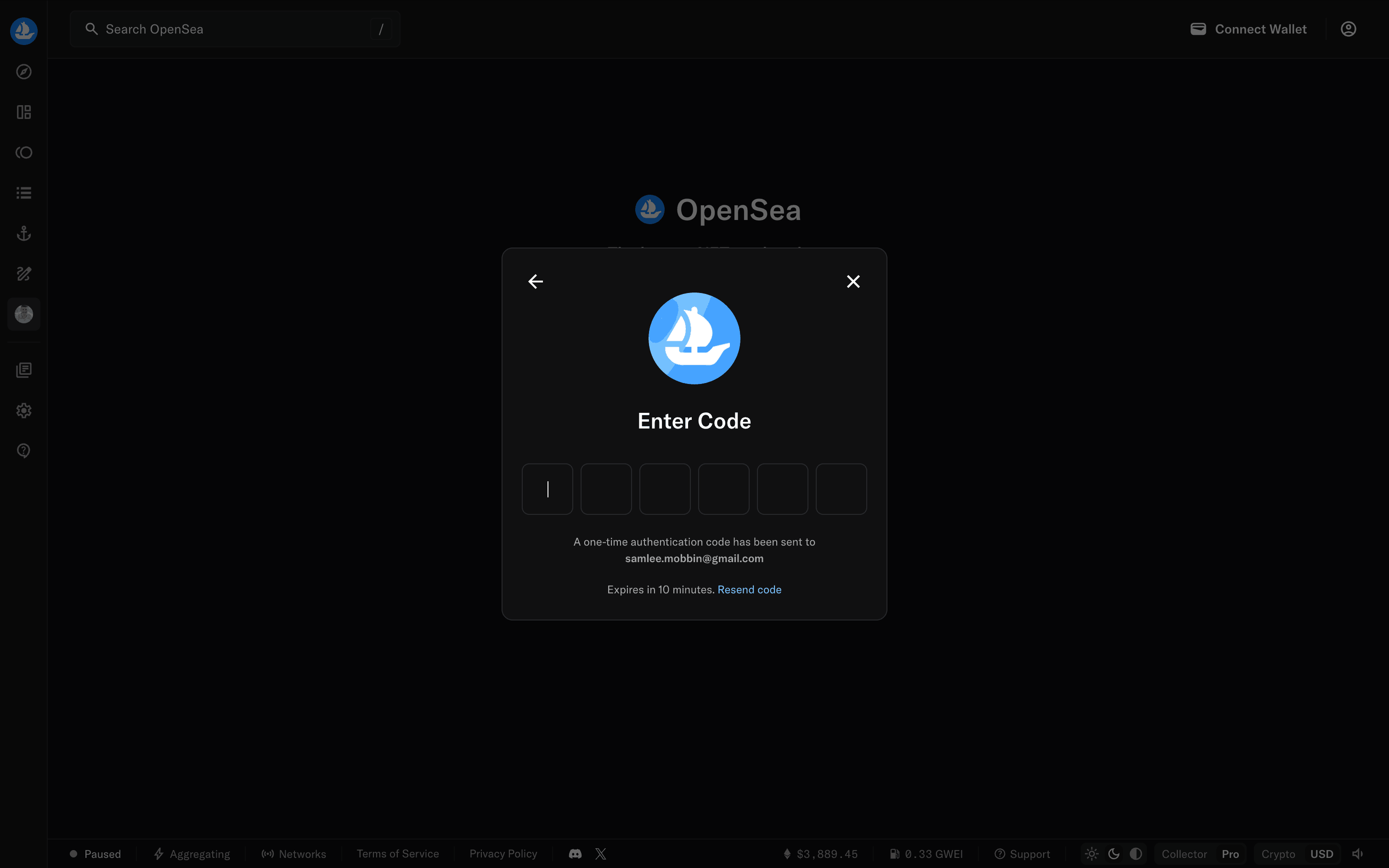Open the Discover compass icon in the sidebar
The image size is (1389, 868).
[23, 72]
